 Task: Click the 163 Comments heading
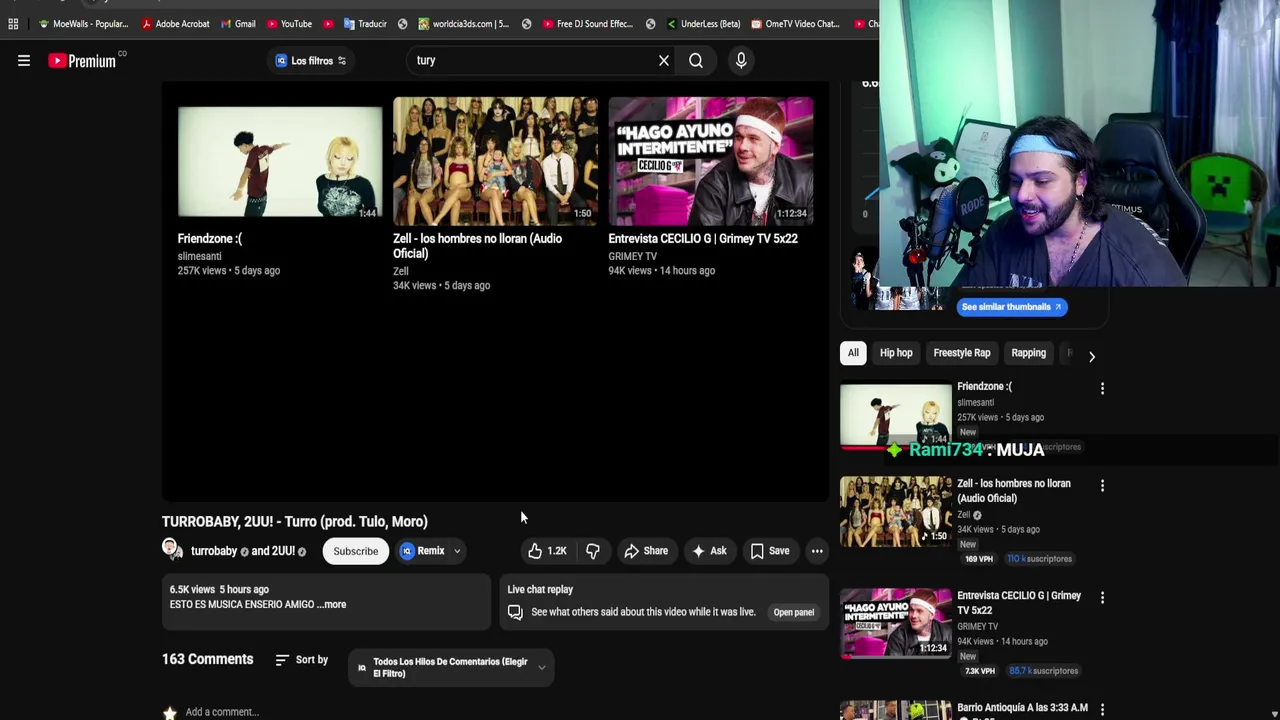click(x=208, y=660)
